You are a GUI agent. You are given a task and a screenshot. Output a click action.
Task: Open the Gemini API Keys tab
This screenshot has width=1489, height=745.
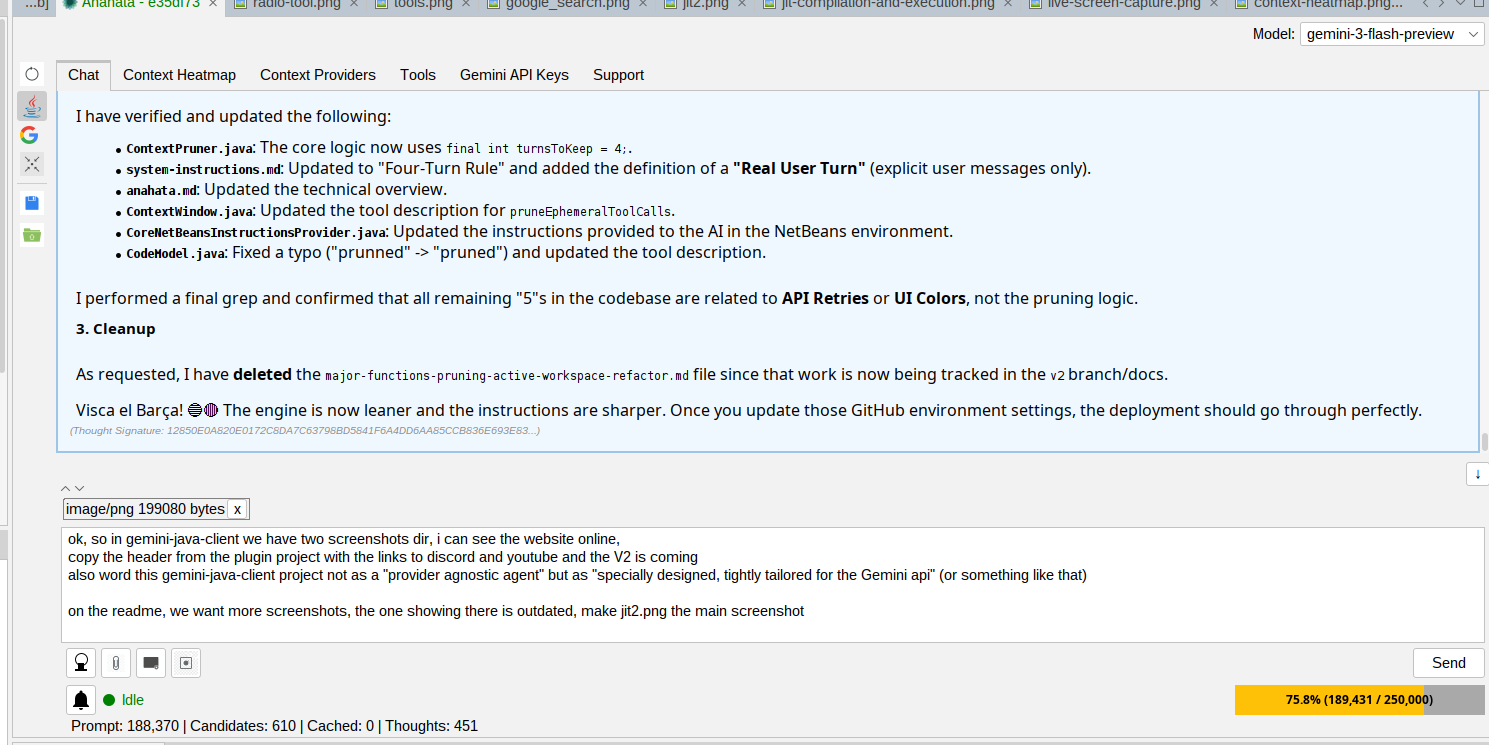(x=514, y=75)
